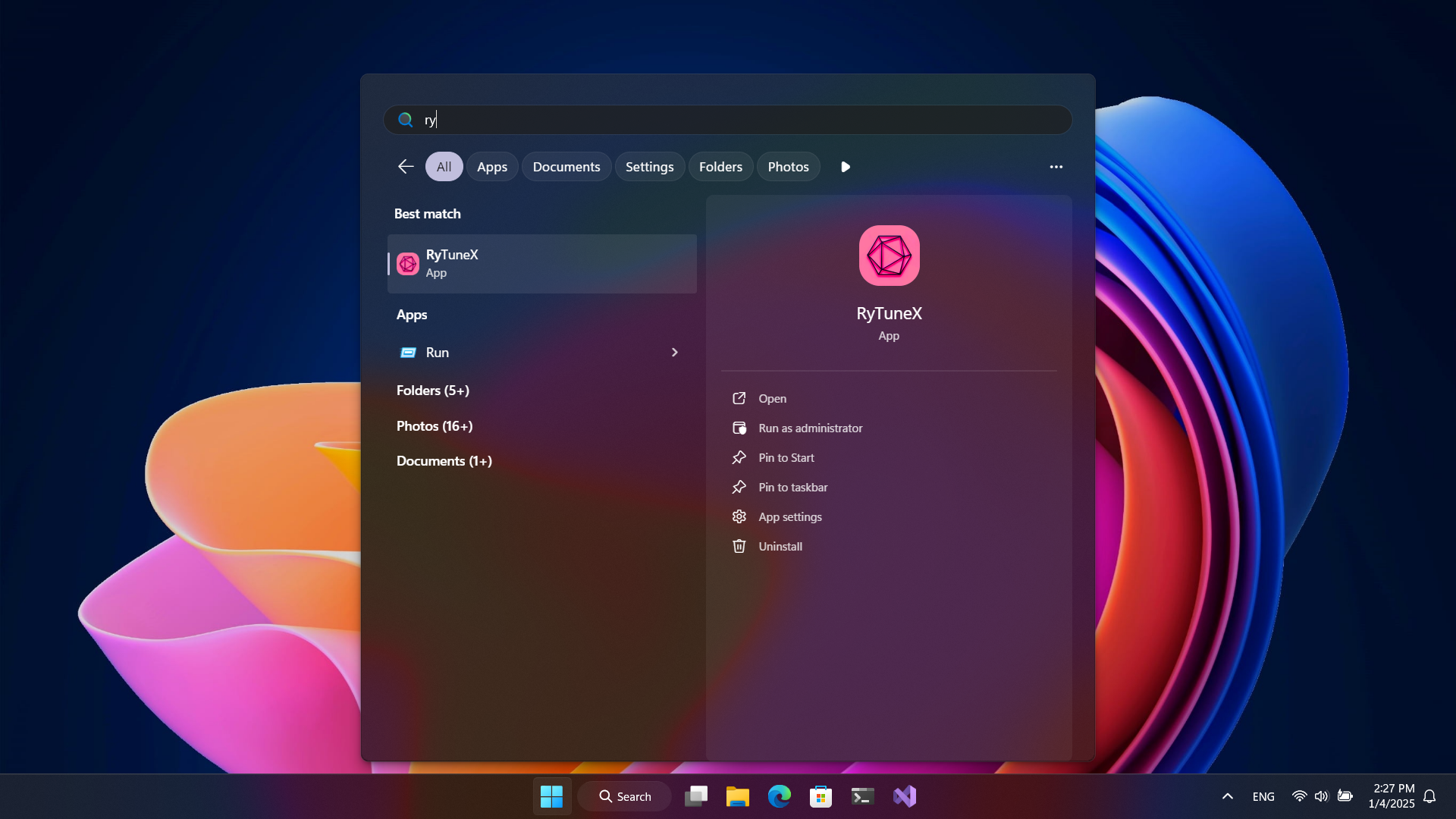1456x819 pixels.
Task: Click the small RyTuneX icon in results
Action: point(408,264)
